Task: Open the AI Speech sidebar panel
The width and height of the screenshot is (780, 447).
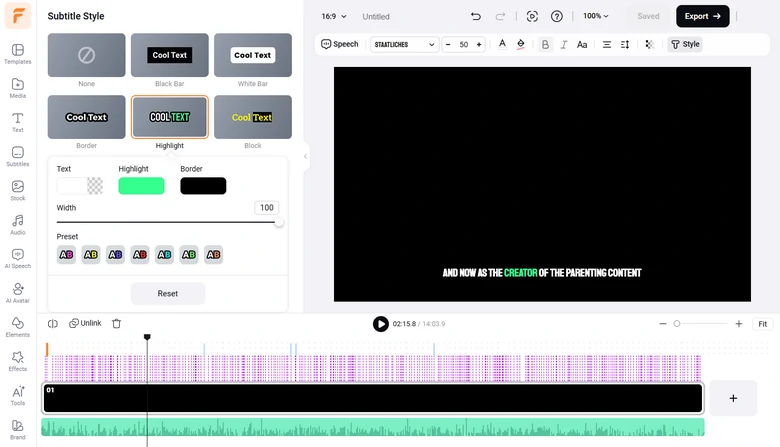Action: click(x=17, y=259)
